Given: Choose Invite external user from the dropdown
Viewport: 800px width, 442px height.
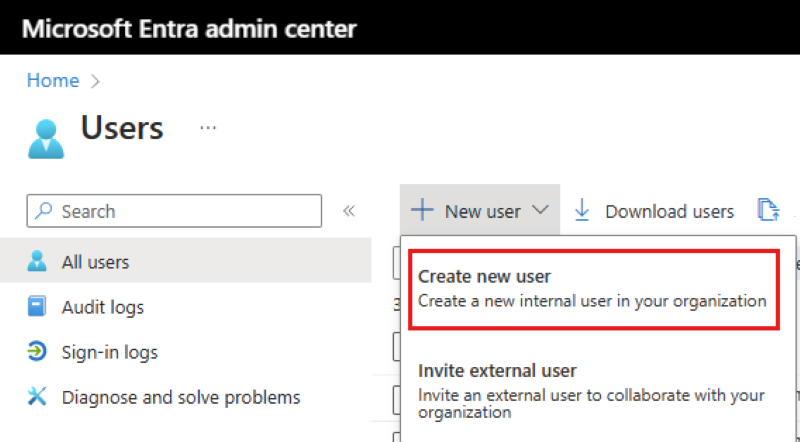Looking at the screenshot, I should coord(594,390).
